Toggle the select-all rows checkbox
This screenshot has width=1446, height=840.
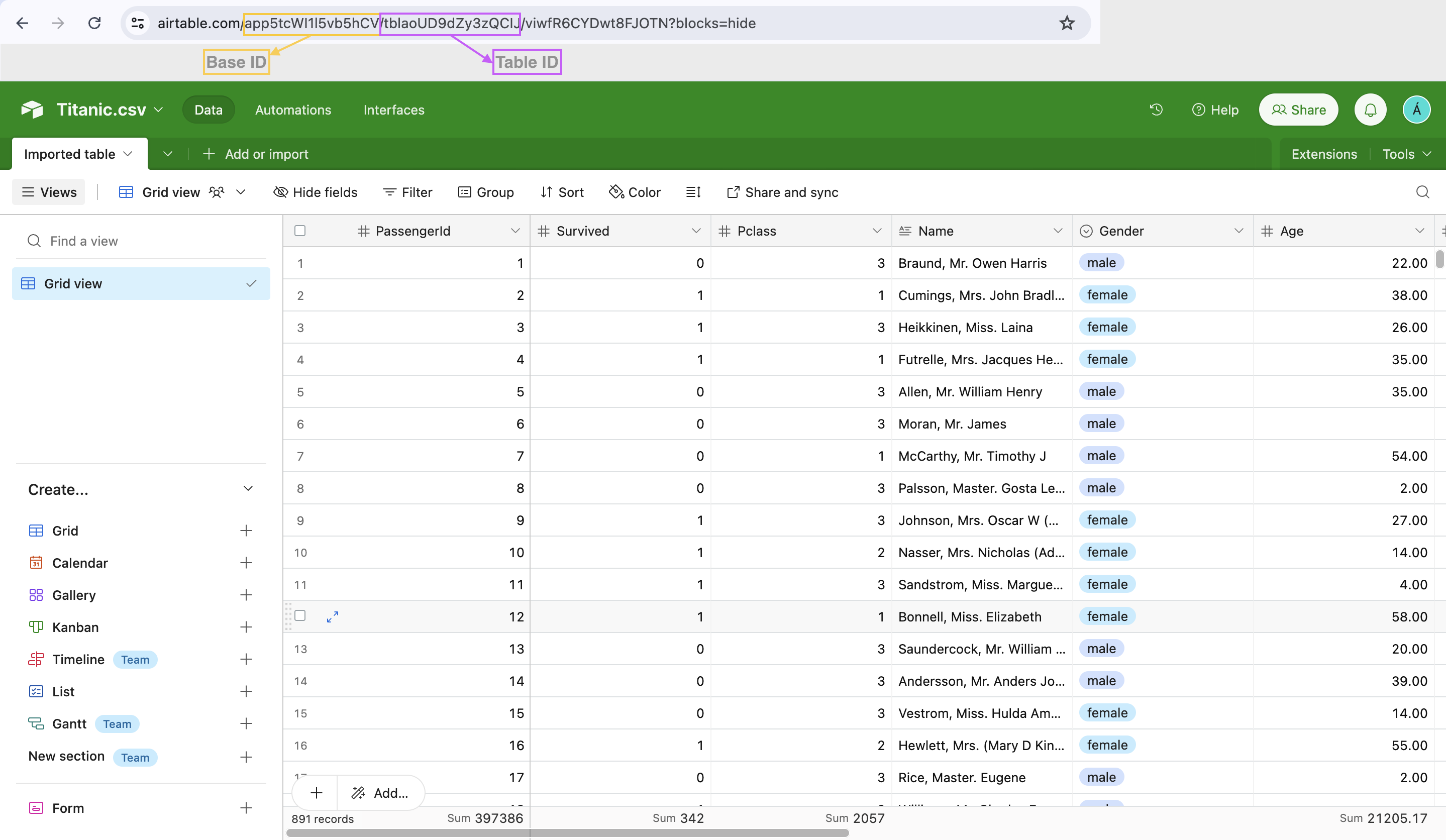pyautogui.click(x=300, y=231)
